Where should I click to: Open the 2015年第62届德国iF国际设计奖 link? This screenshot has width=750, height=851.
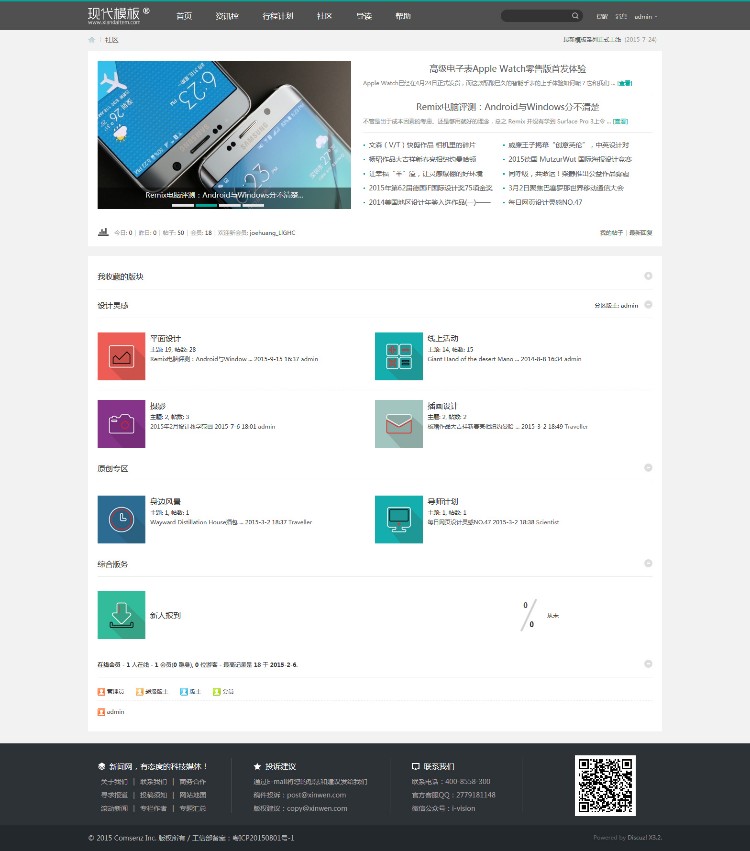[x=430, y=188]
